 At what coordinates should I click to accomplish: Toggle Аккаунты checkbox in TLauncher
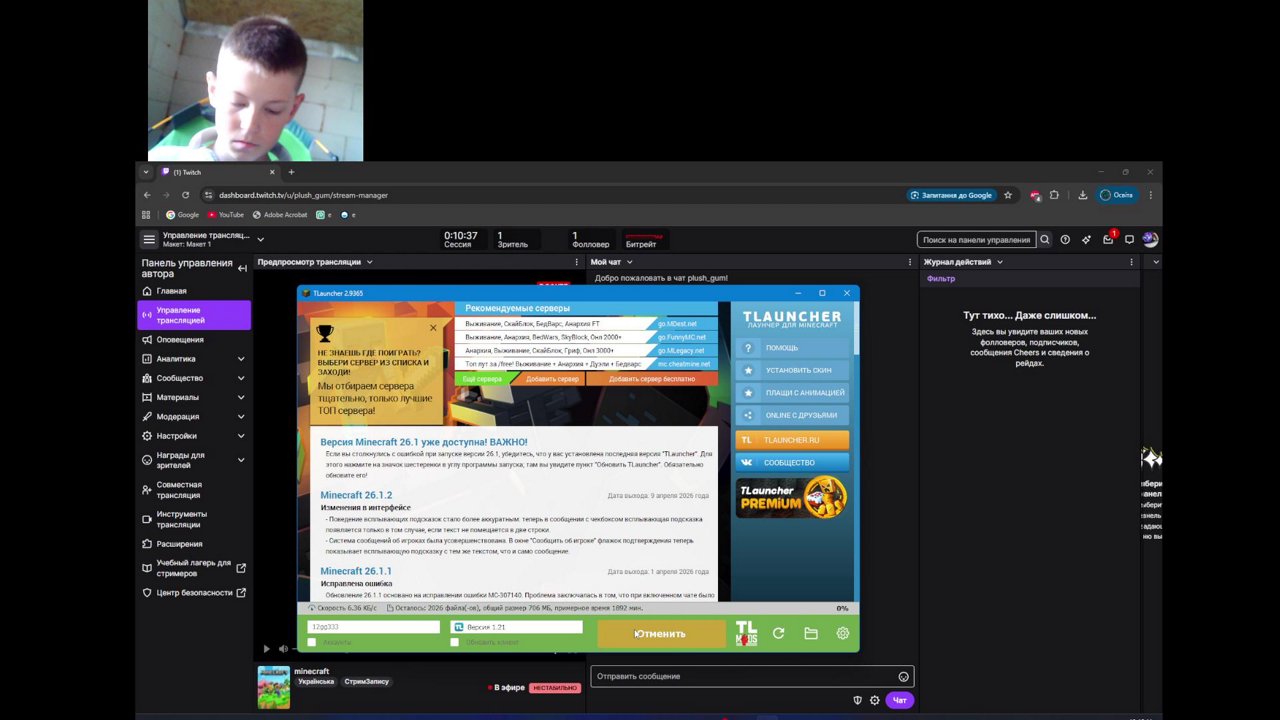[x=312, y=642]
